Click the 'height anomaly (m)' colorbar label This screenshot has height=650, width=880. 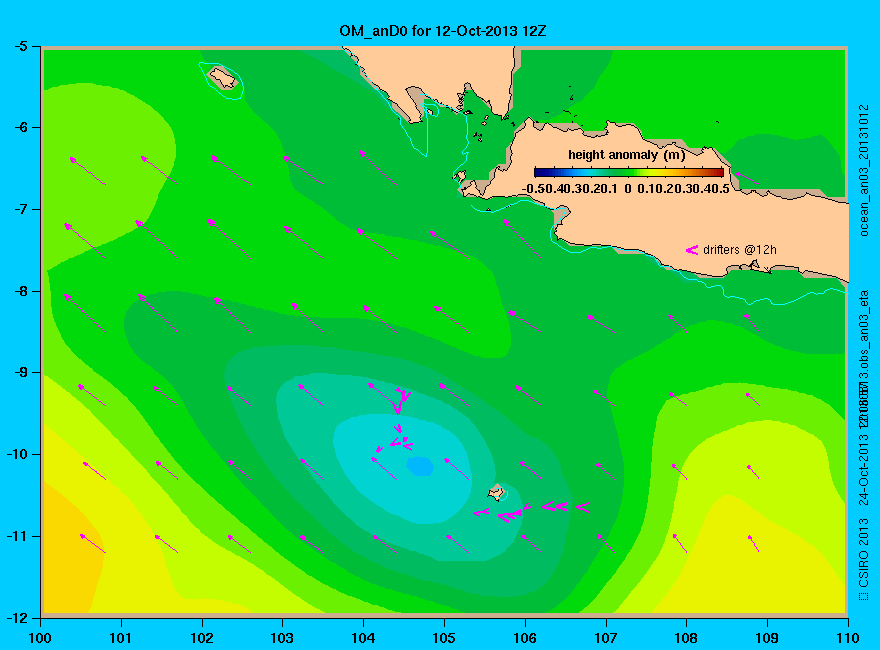coord(626,155)
